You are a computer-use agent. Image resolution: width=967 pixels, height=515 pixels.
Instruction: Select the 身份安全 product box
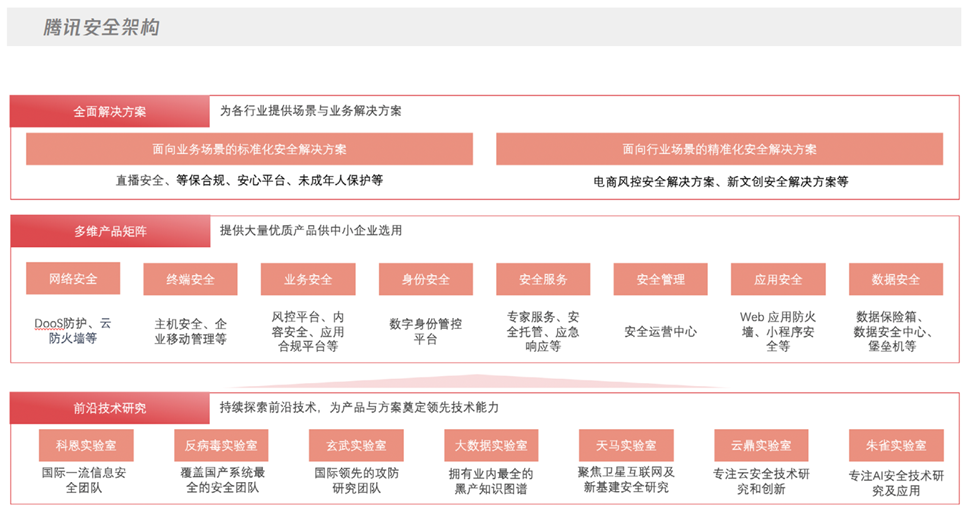(426, 279)
